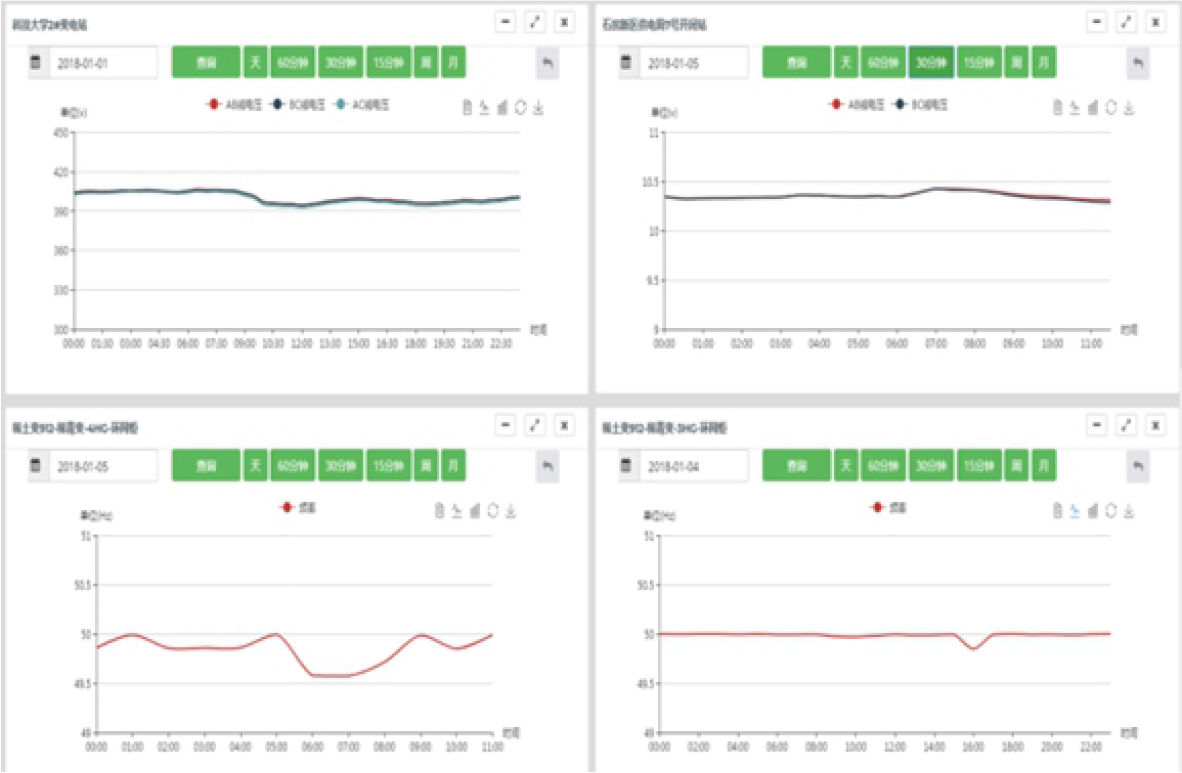Screen dimensions: 1182x773
Task: Click back arrow in 2018-01-04 frequency panel
Action: 1138,466
